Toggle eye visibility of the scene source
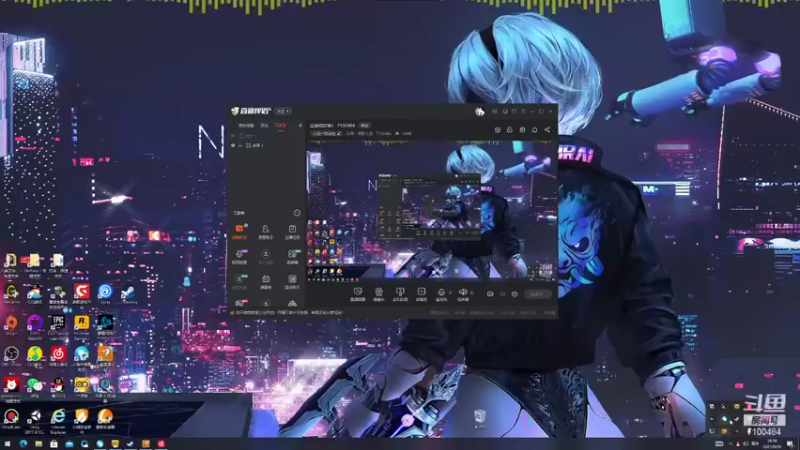800x450 pixels. tap(233, 145)
